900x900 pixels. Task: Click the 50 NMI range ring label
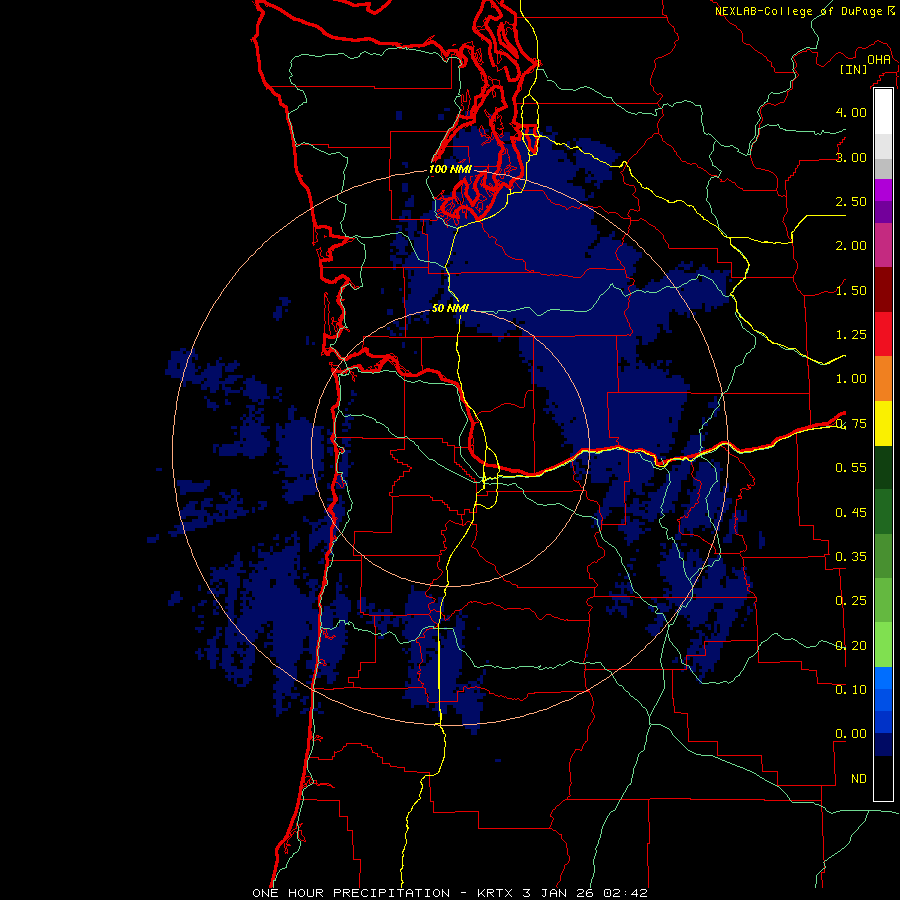pyautogui.click(x=450, y=308)
